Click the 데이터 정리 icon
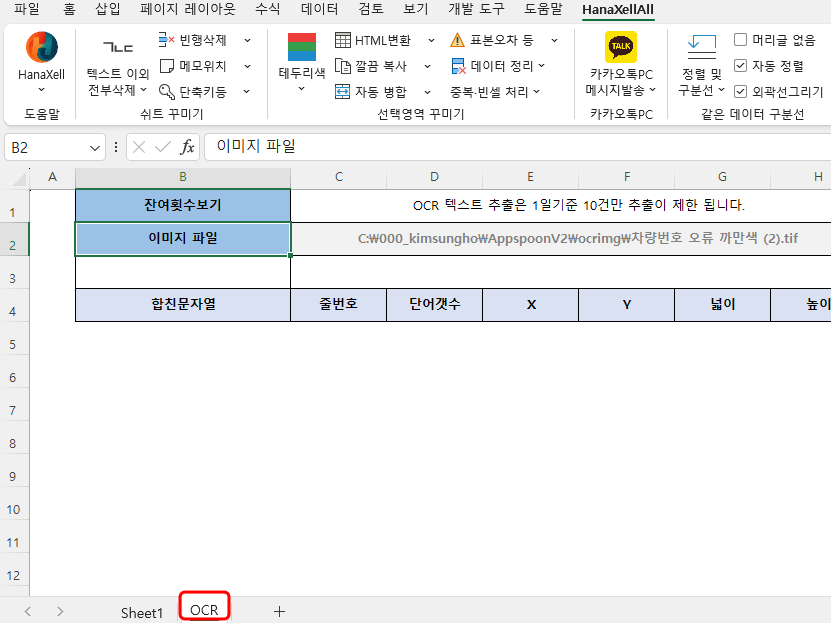 [458, 66]
